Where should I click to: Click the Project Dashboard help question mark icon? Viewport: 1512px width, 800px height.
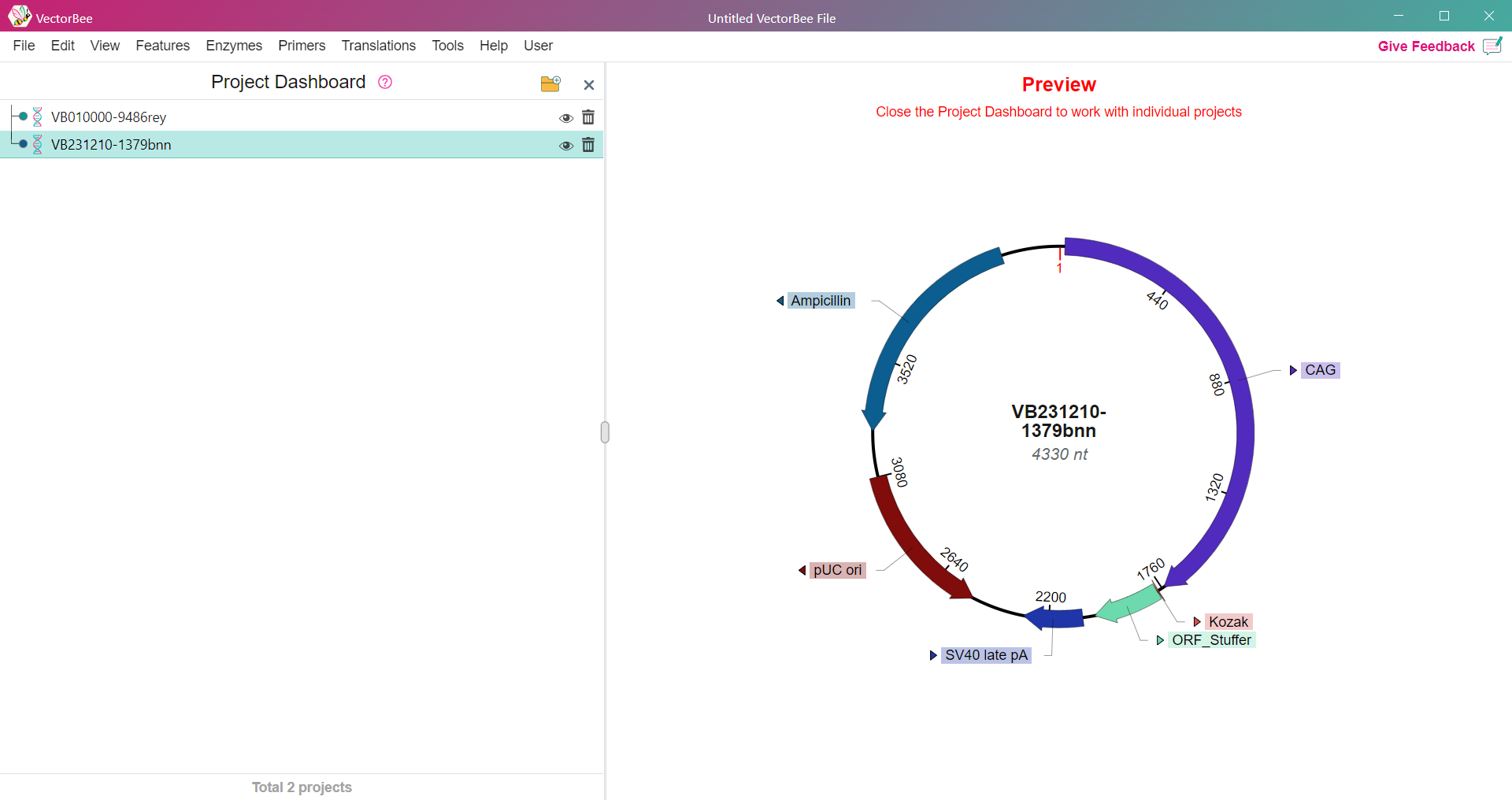(x=385, y=82)
